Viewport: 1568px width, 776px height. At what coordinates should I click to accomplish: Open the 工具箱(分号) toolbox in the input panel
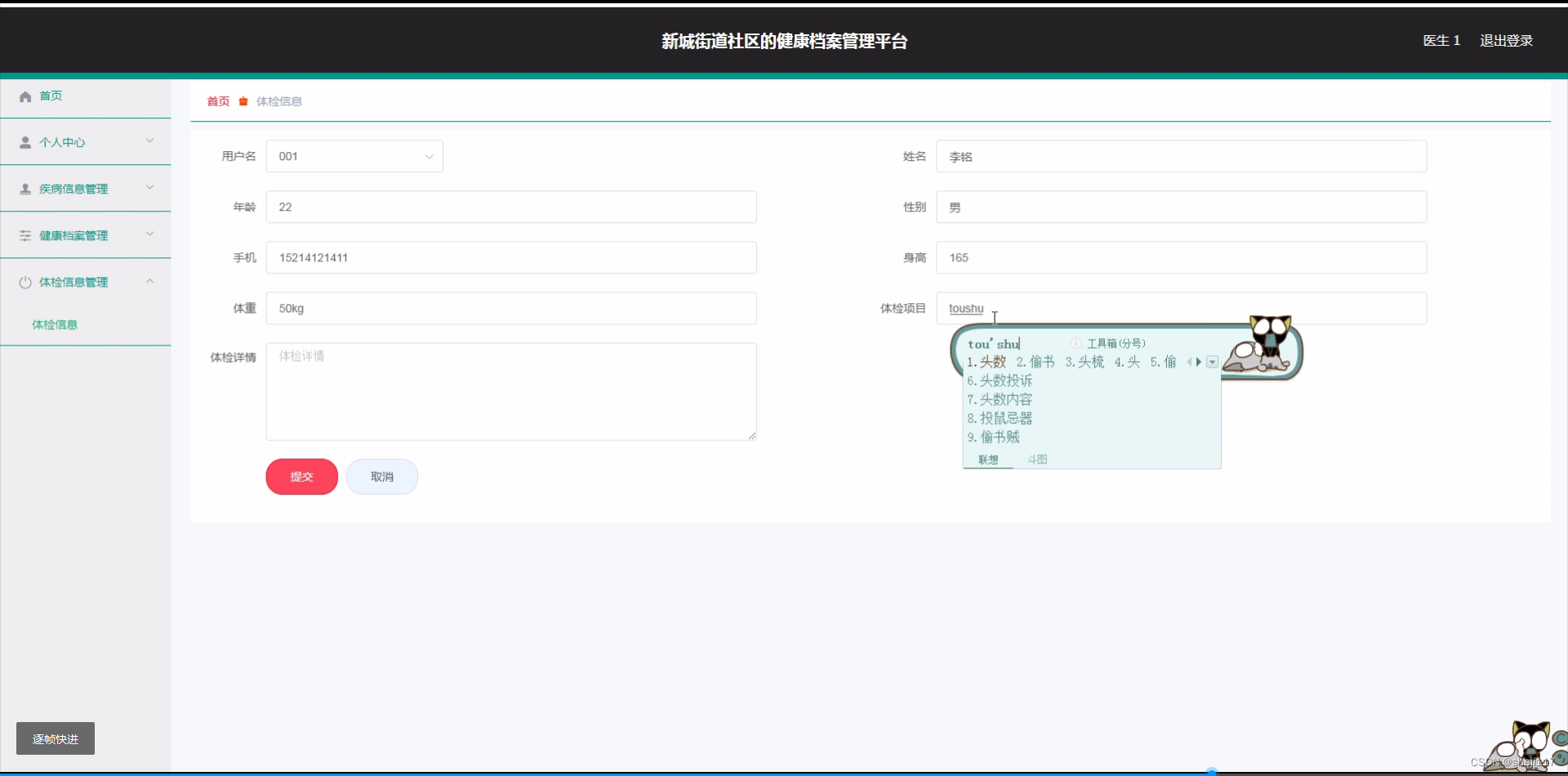(1116, 343)
